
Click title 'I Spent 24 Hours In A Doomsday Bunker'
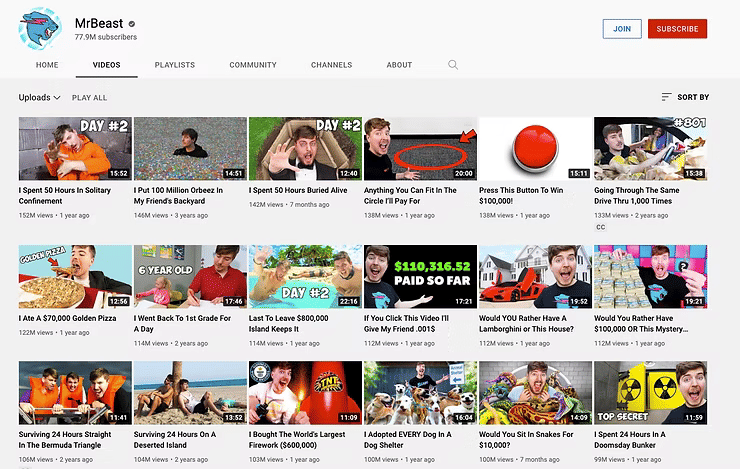pyautogui.click(x=630, y=439)
